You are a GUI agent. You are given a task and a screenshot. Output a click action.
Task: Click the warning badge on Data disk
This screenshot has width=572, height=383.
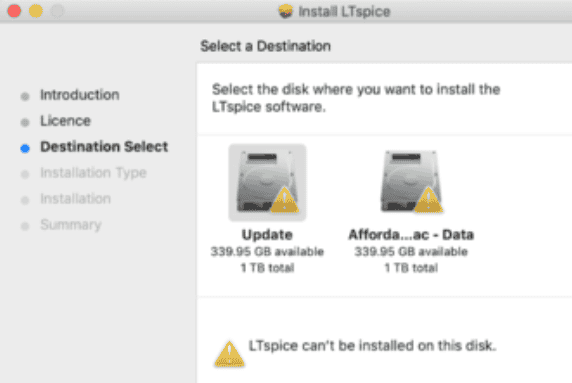pyautogui.click(x=428, y=200)
